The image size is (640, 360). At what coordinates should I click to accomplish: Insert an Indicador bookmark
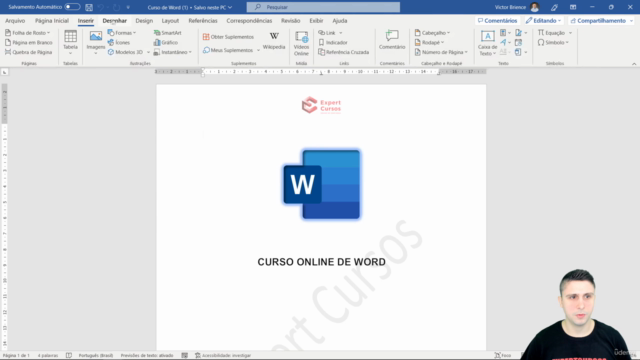(333, 42)
